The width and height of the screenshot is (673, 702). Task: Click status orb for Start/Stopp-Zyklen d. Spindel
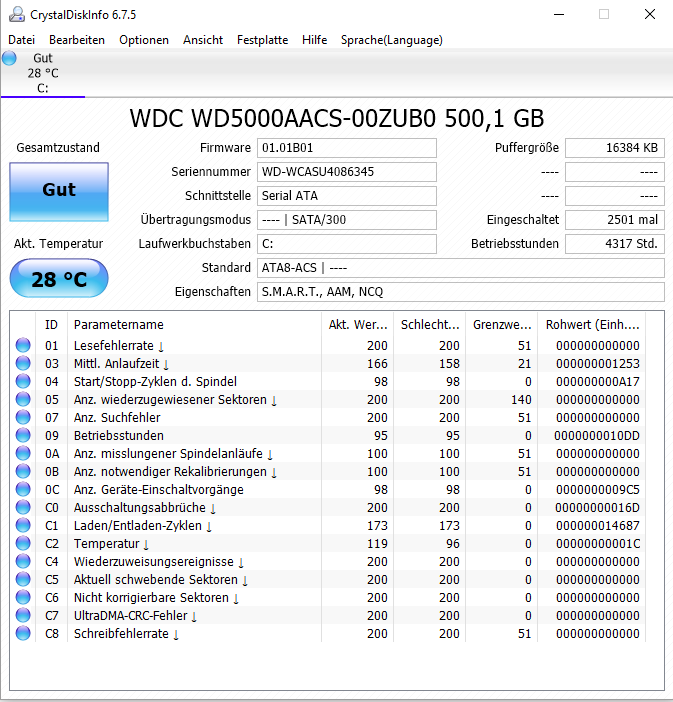pyautogui.click(x=23, y=381)
